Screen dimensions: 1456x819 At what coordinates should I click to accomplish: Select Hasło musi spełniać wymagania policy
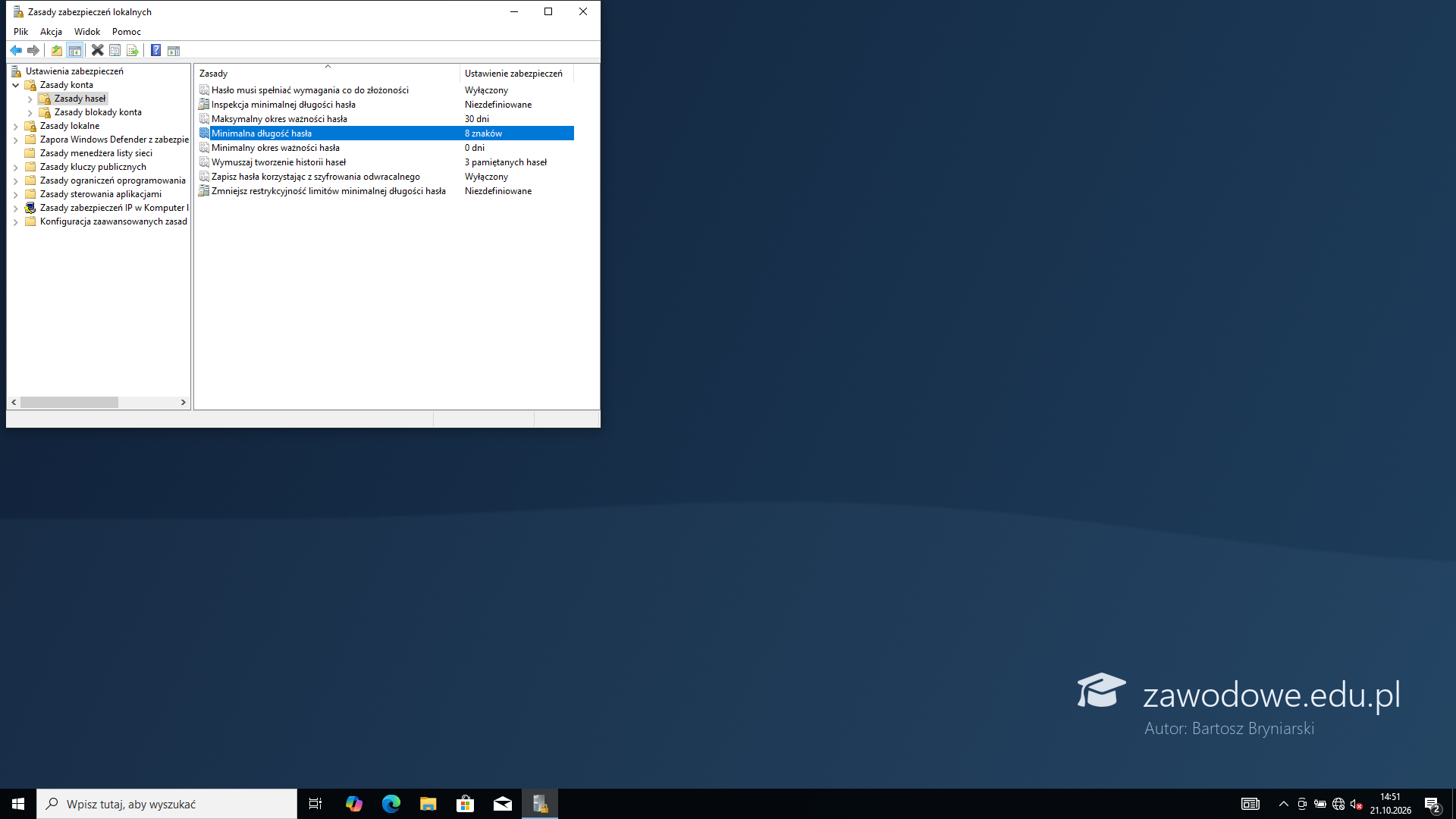[309, 90]
